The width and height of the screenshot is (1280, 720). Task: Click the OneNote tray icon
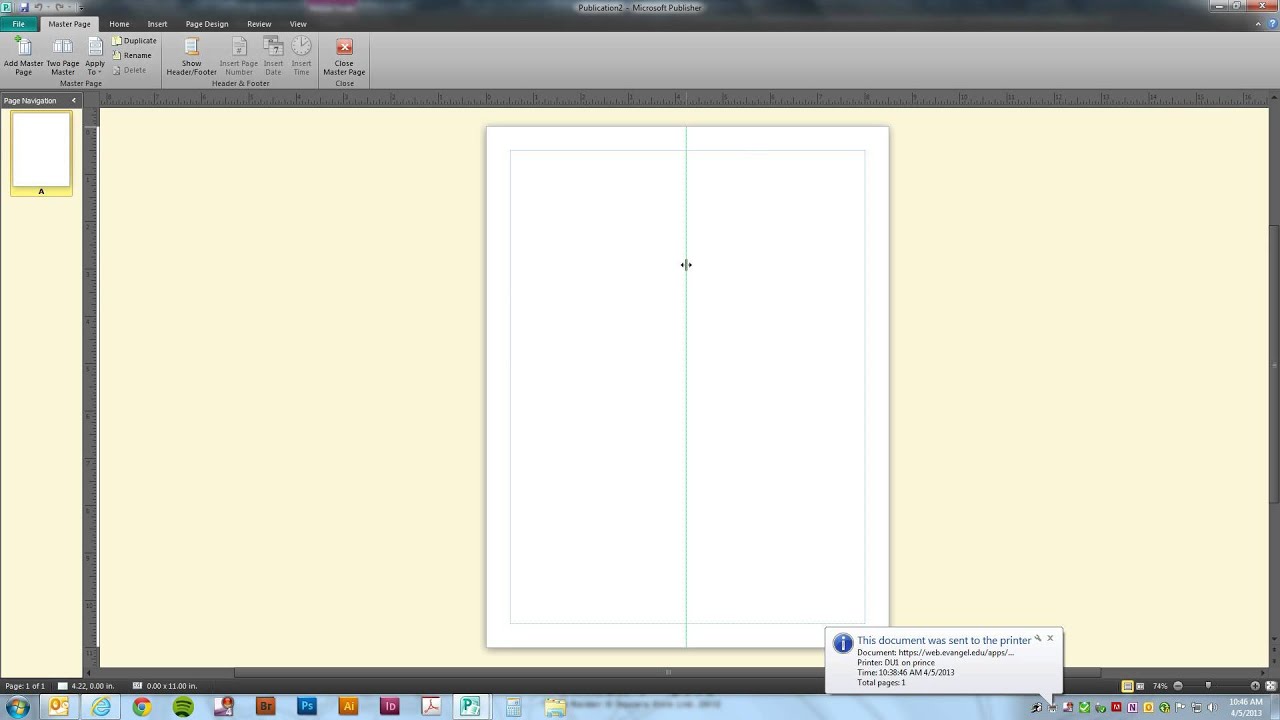tap(1132, 708)
